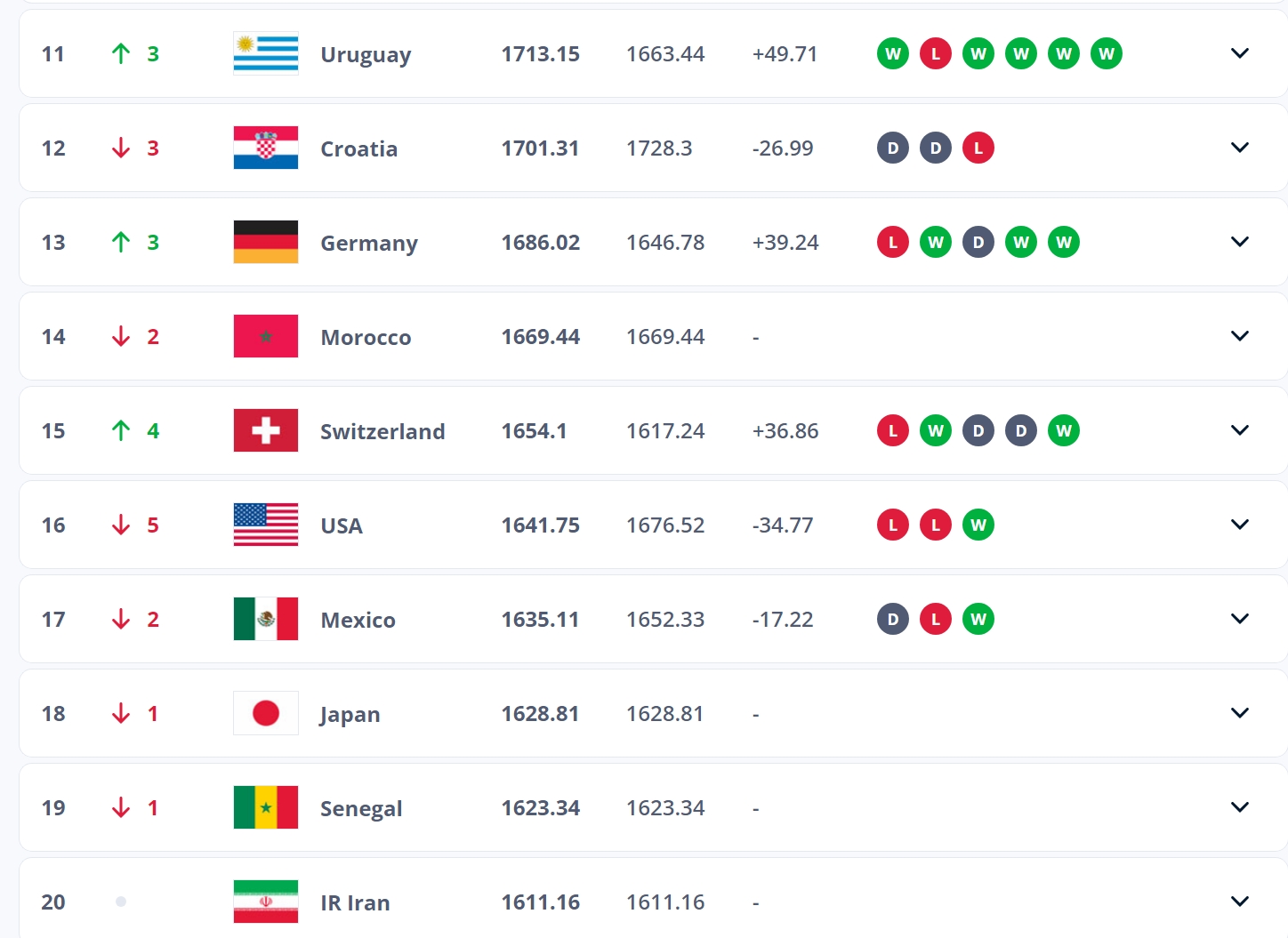This screenshot has height=938, width=1288.
Task: Click the Morocco flag icon
Action: coord(265,337)
